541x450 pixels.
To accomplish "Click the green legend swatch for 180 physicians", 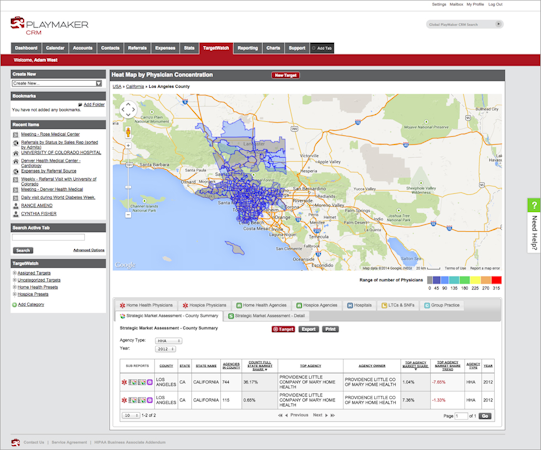I will pyautogui.click(x=464, y=280).
